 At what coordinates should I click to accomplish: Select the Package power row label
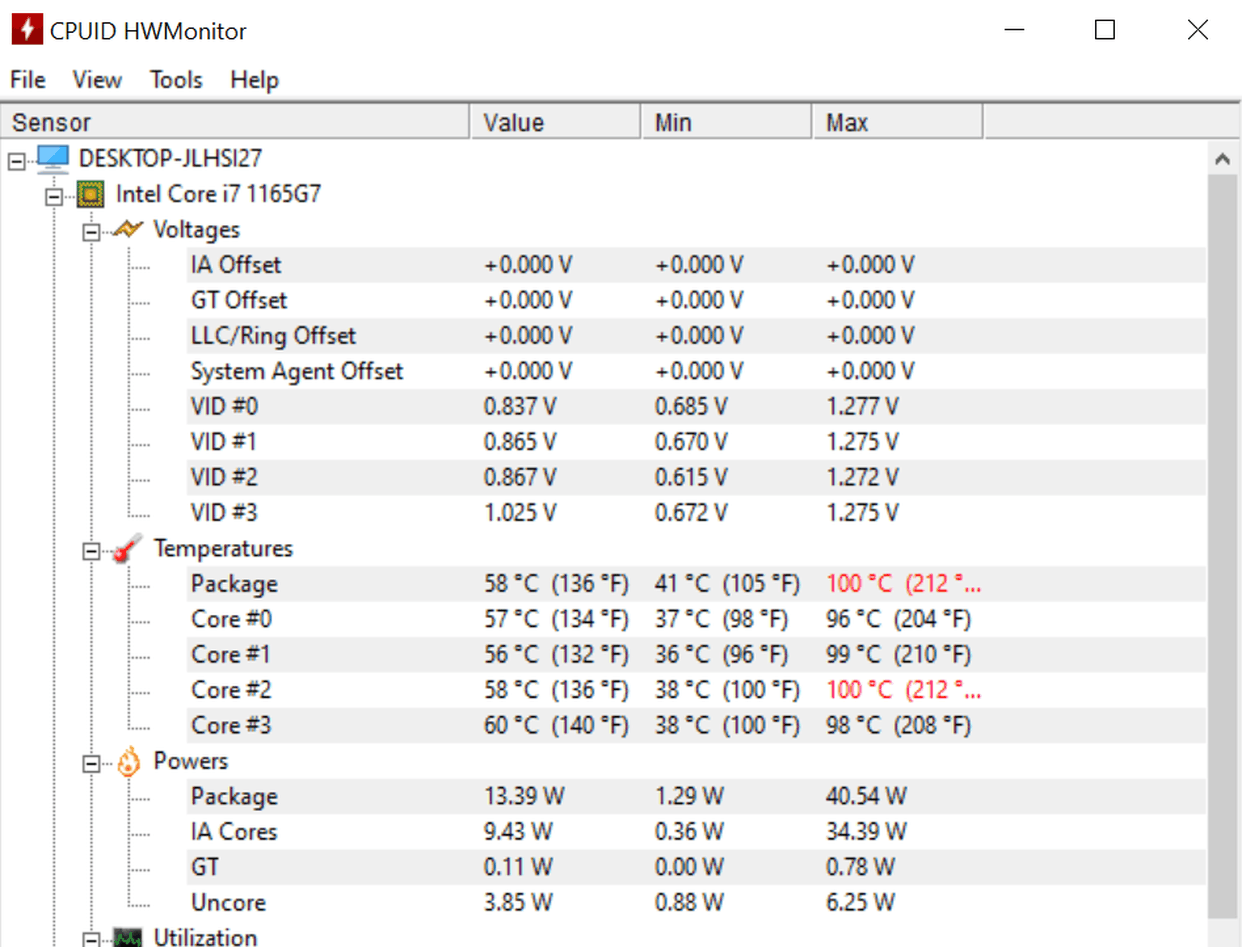(x=234, y=797)
